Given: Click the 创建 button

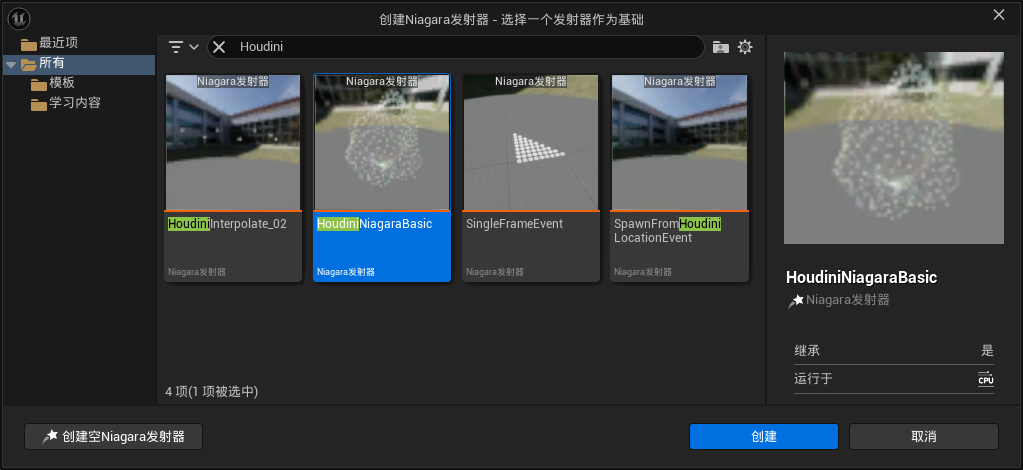Looking at the screenshot, I should click(763, 437).
